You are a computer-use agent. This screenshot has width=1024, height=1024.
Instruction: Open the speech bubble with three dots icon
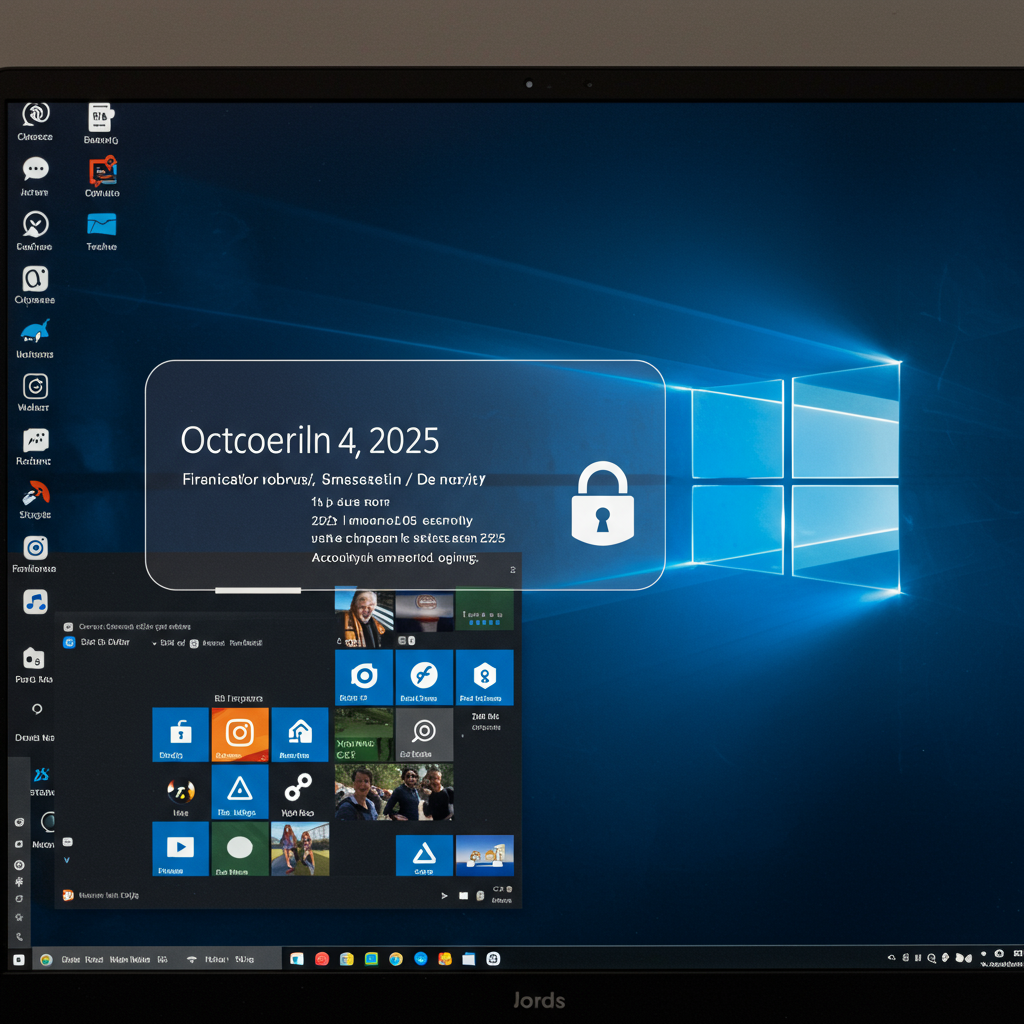point(35,169)
